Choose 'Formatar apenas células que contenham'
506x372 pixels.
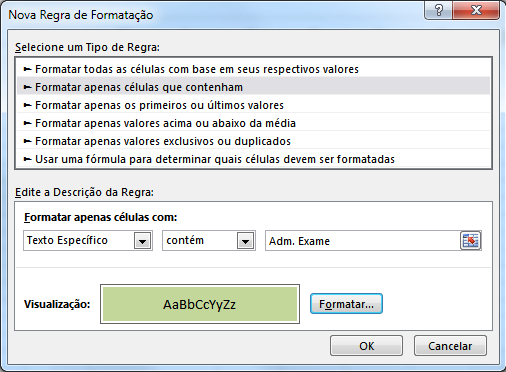pyautogui.click(x=253, y=87)
